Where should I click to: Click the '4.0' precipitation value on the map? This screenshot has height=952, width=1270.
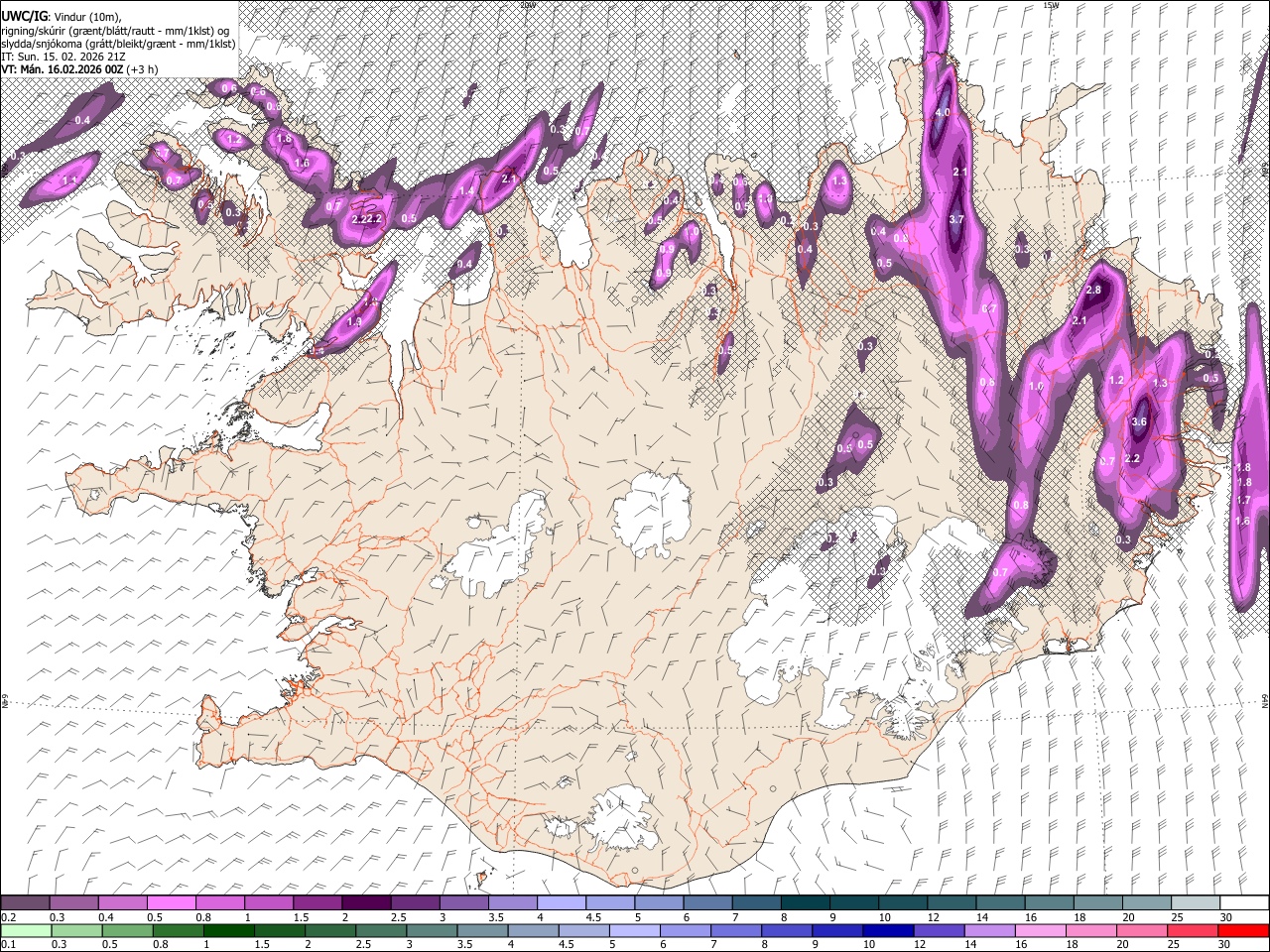click(943, 113)
